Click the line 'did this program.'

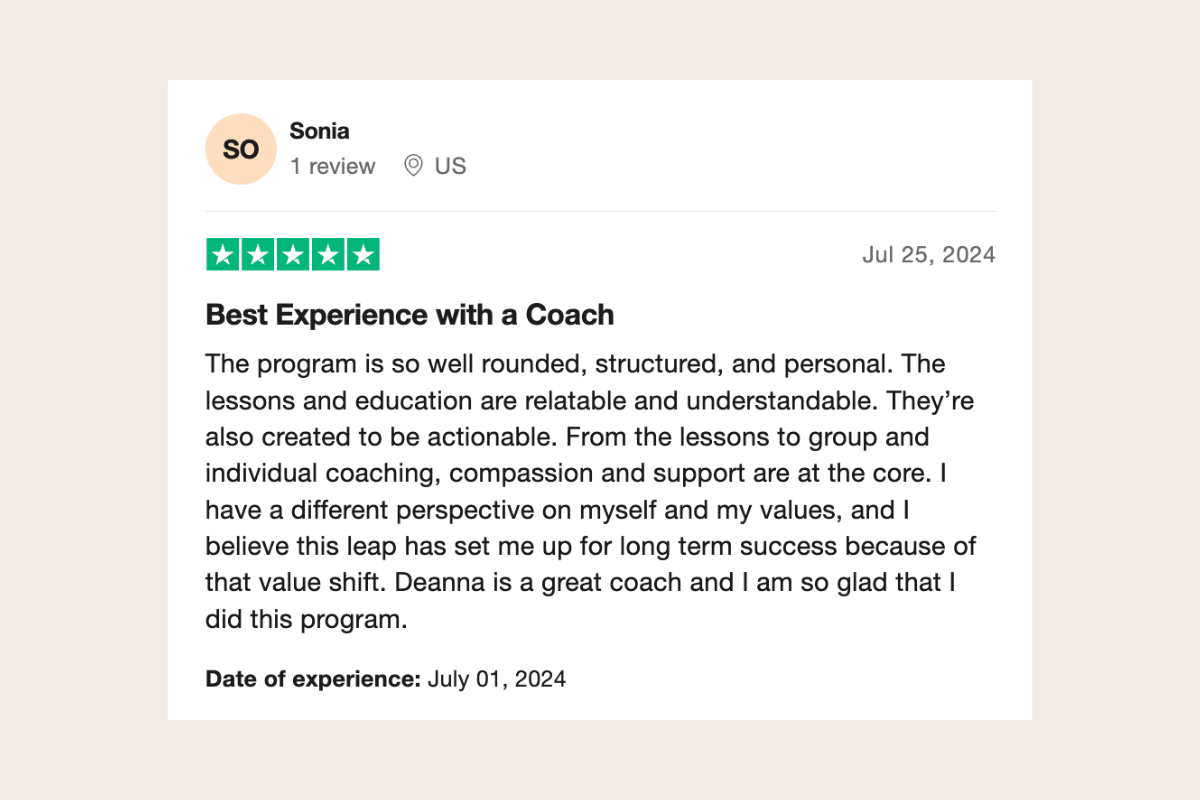pyautogui.click(x=306, y=620)
